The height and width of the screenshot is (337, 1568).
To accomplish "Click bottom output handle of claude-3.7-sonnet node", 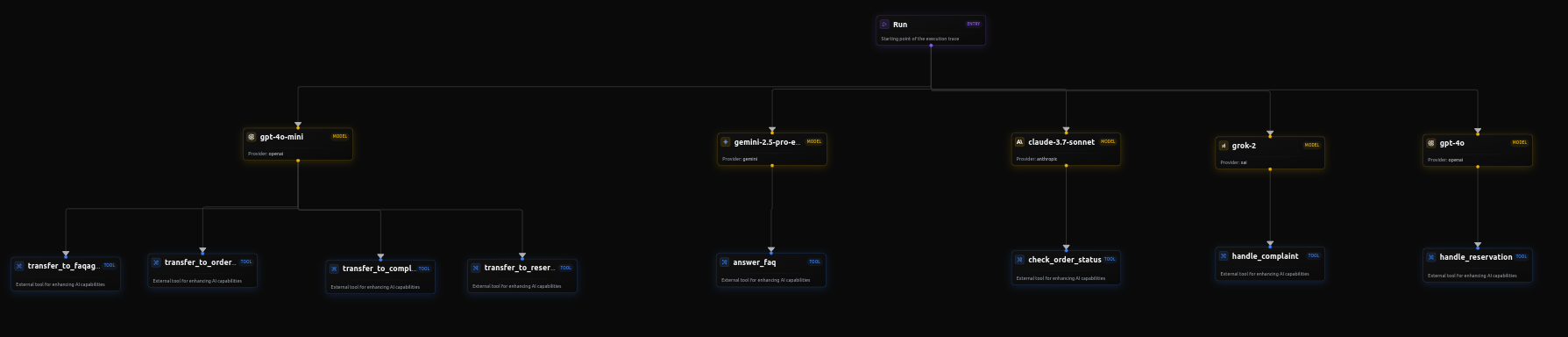I will (x=1066, y=166).
